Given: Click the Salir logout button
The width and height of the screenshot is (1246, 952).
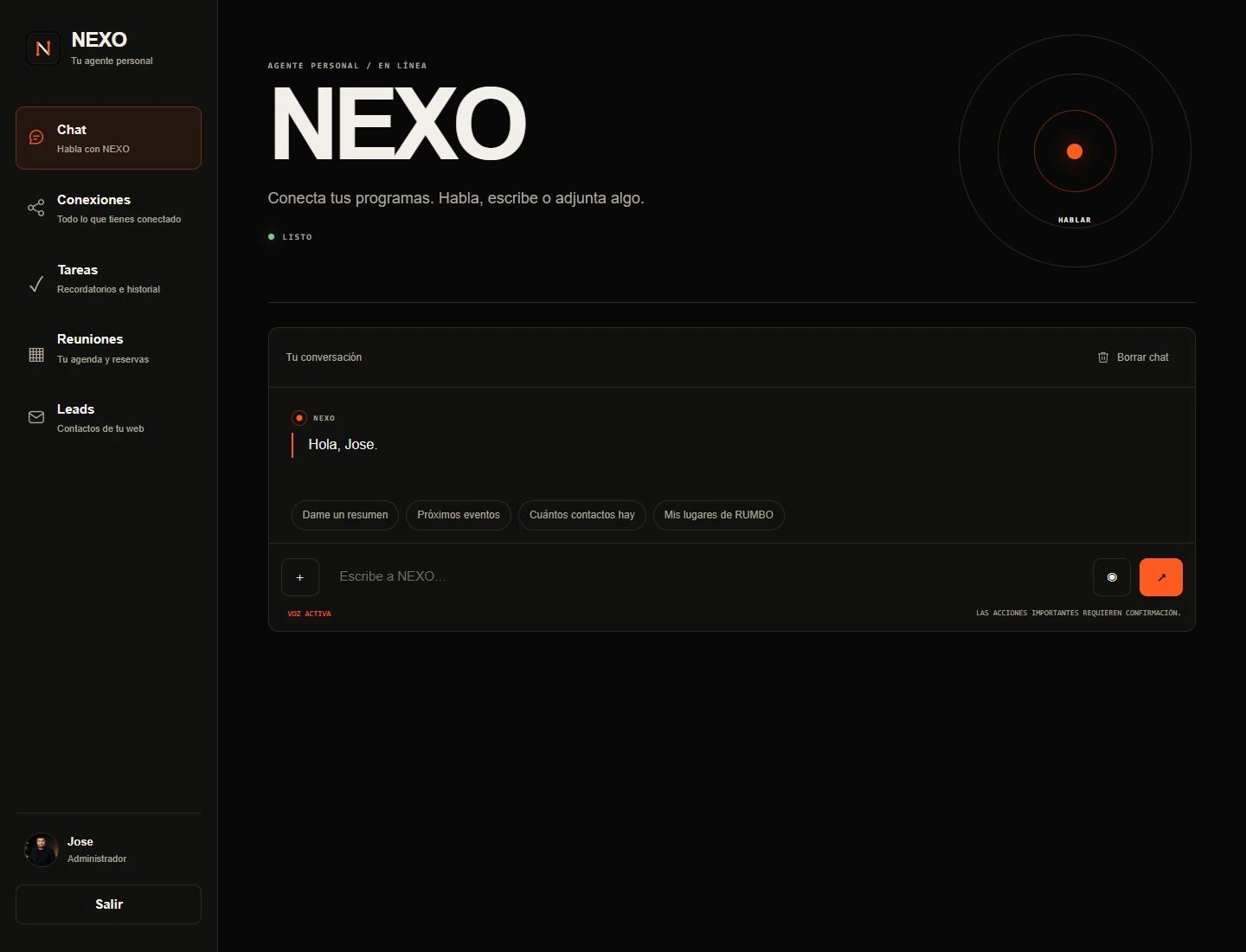Looking at the screenshot, I should point(108,904).
